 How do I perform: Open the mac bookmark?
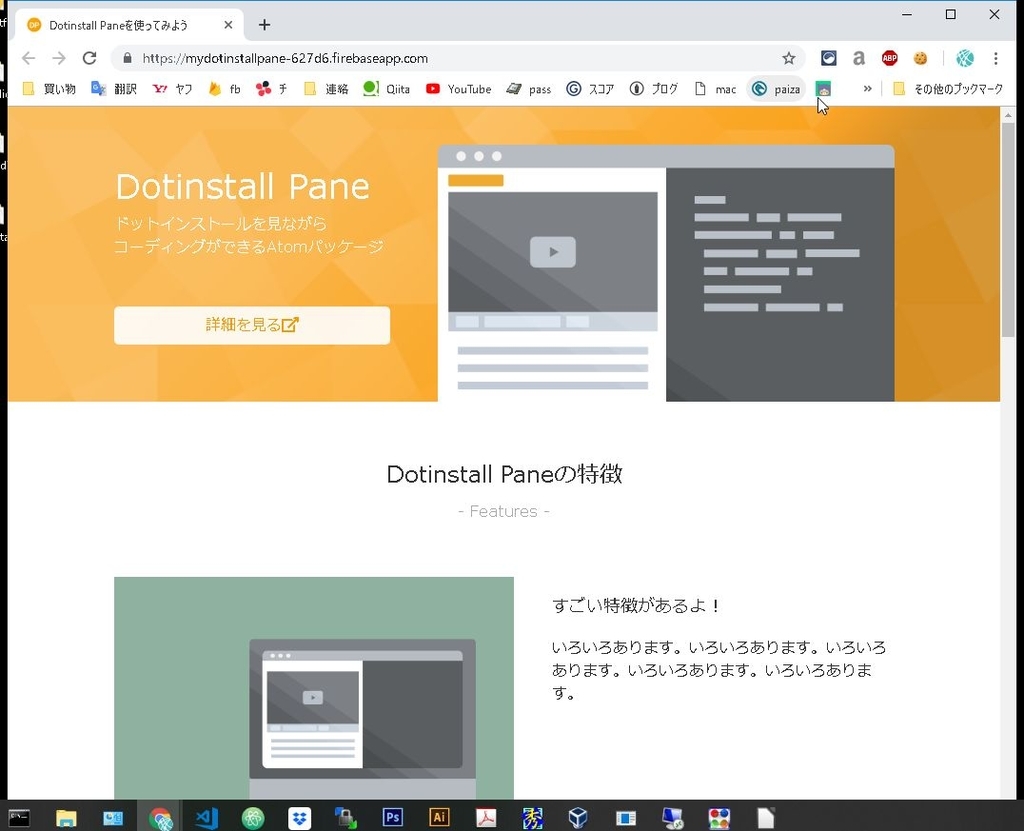click(x=715, y=89)
